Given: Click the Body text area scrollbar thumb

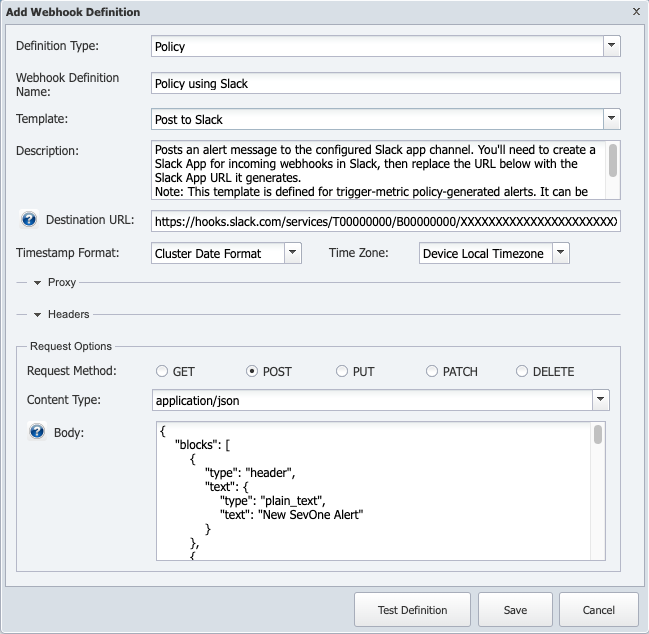Looking at the screenshot, I should [598, 435].
